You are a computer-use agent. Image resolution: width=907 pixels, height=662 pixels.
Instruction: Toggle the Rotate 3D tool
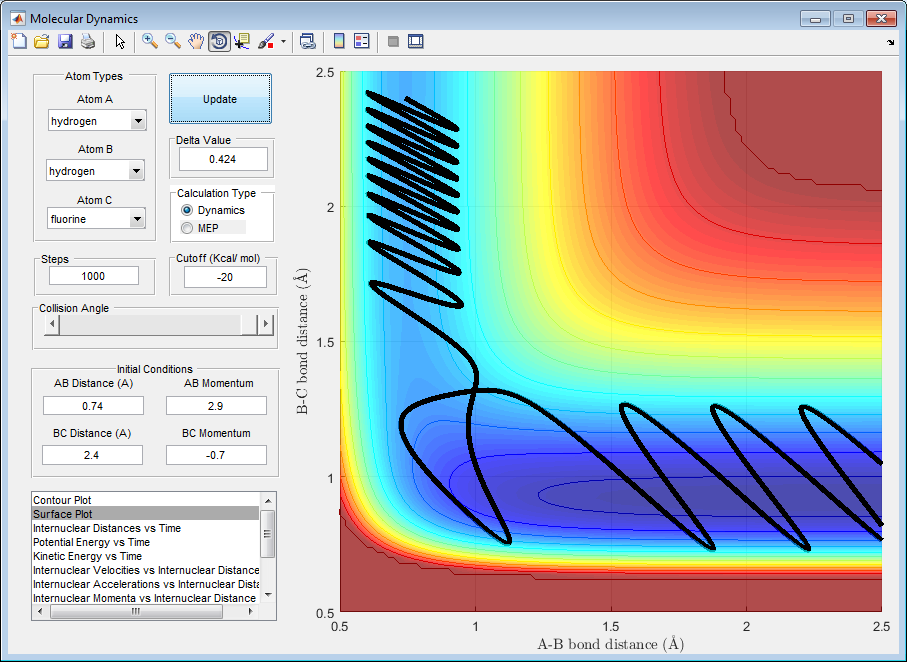[219, 41]
